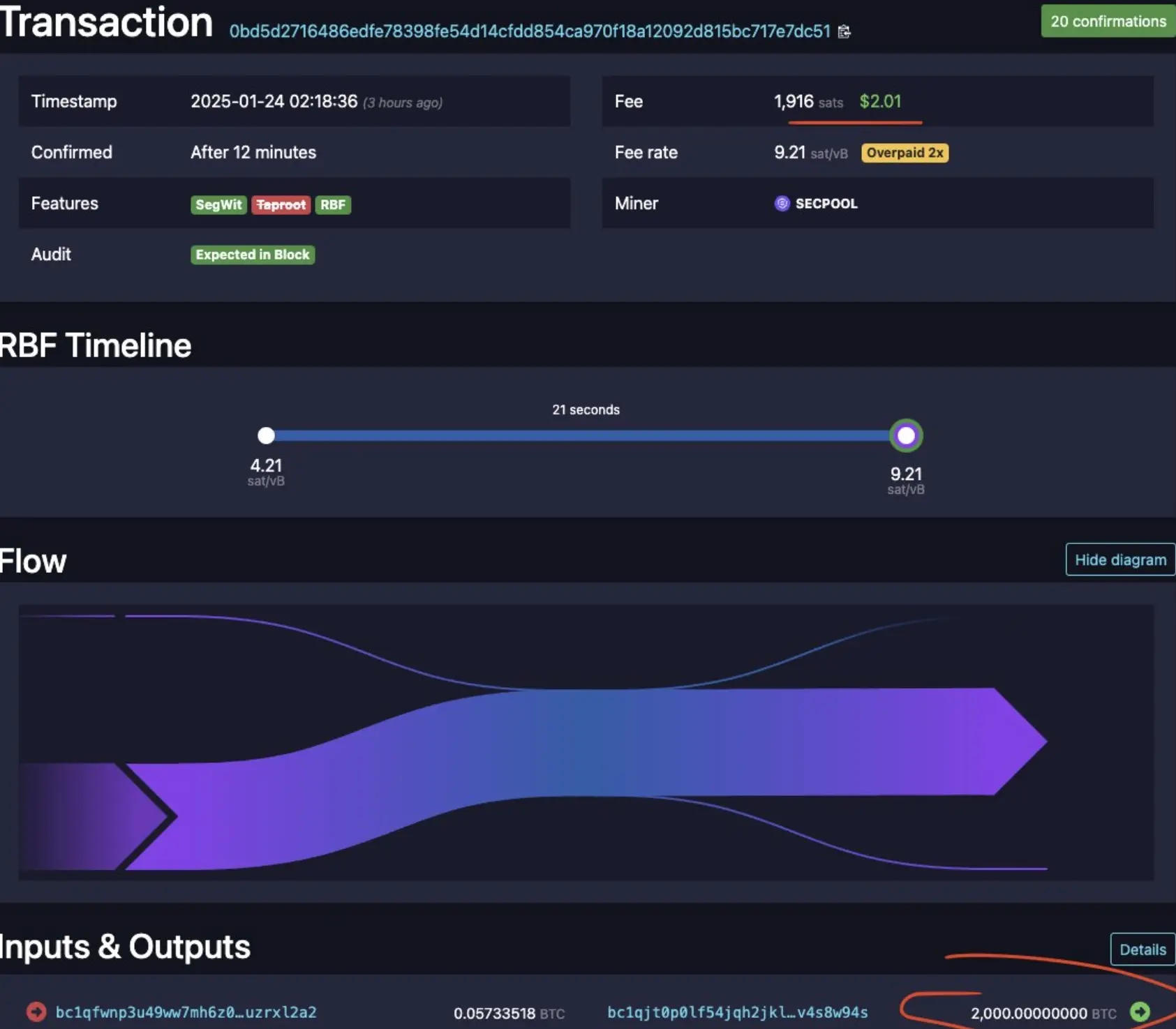Click the copy transaction ID clipboard icon
Screen dimensions: 1176x1029
(x=844, y=32)
